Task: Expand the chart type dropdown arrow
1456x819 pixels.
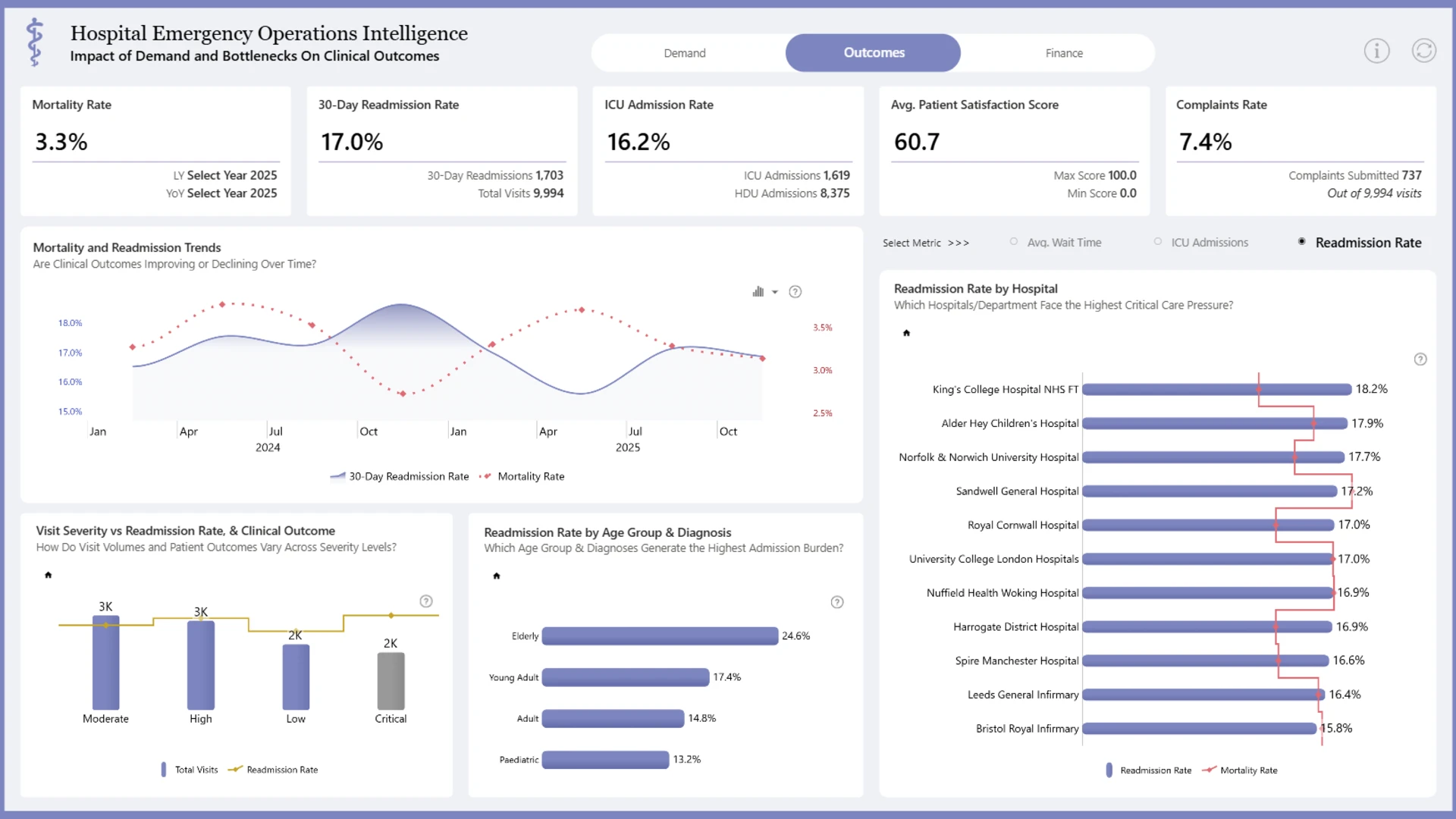Action: tap(775, 292)
